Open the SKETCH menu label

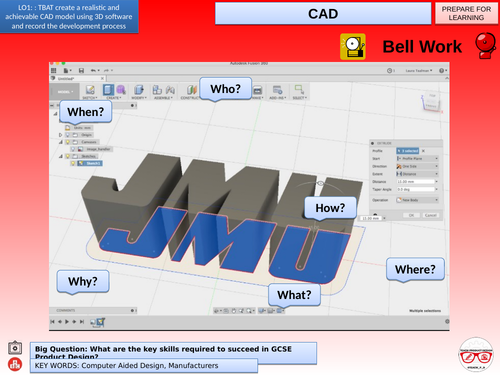(x=90, y=98)
